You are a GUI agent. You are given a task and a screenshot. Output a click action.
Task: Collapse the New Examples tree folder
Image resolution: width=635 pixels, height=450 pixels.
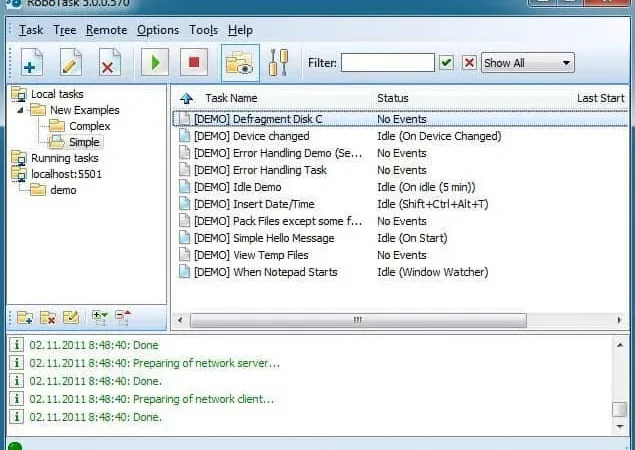coord(20,110)
